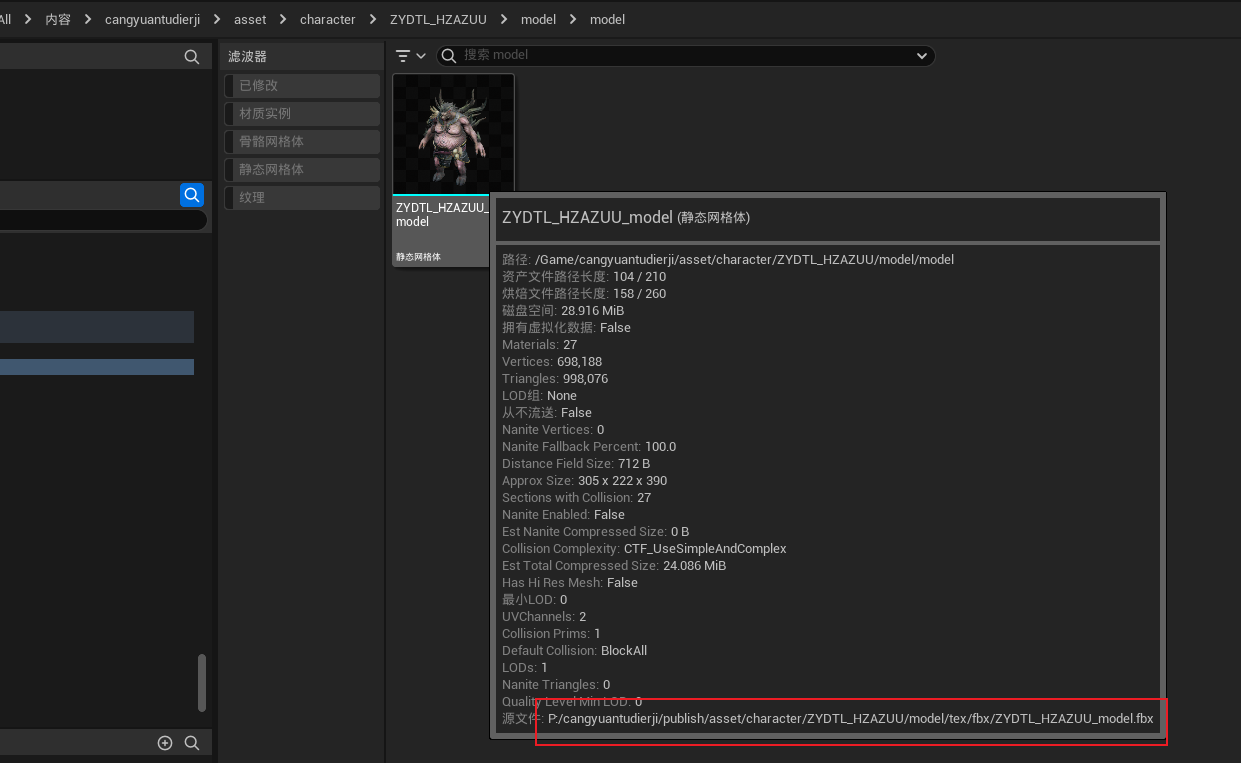Enable the 骨骼网格体 filter button
The height and width of the screenshot is (763, 1241).
pyautogui.click(x=302, y=142)
